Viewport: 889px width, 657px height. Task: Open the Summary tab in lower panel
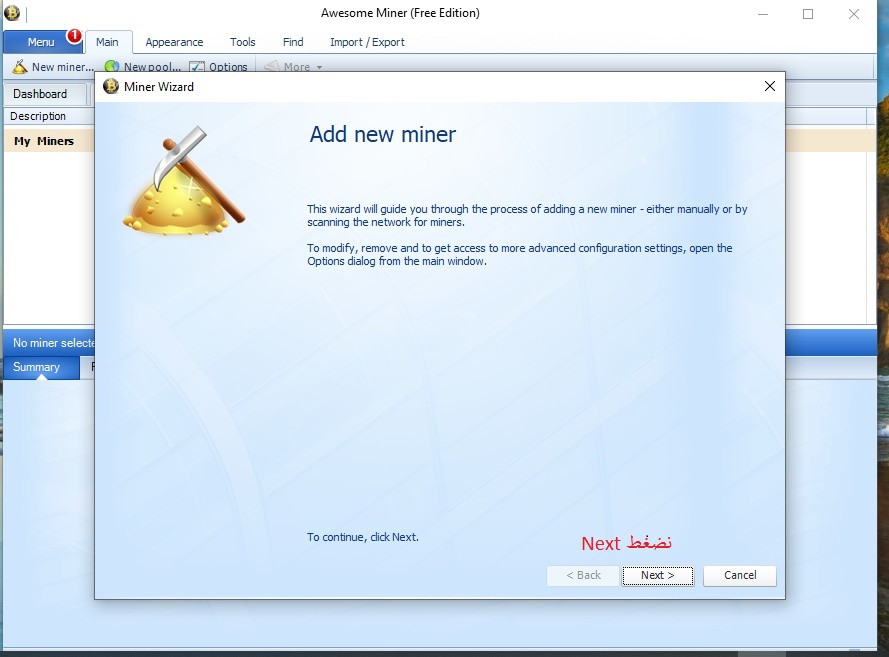pyautogui.click(x=41, y=367)
